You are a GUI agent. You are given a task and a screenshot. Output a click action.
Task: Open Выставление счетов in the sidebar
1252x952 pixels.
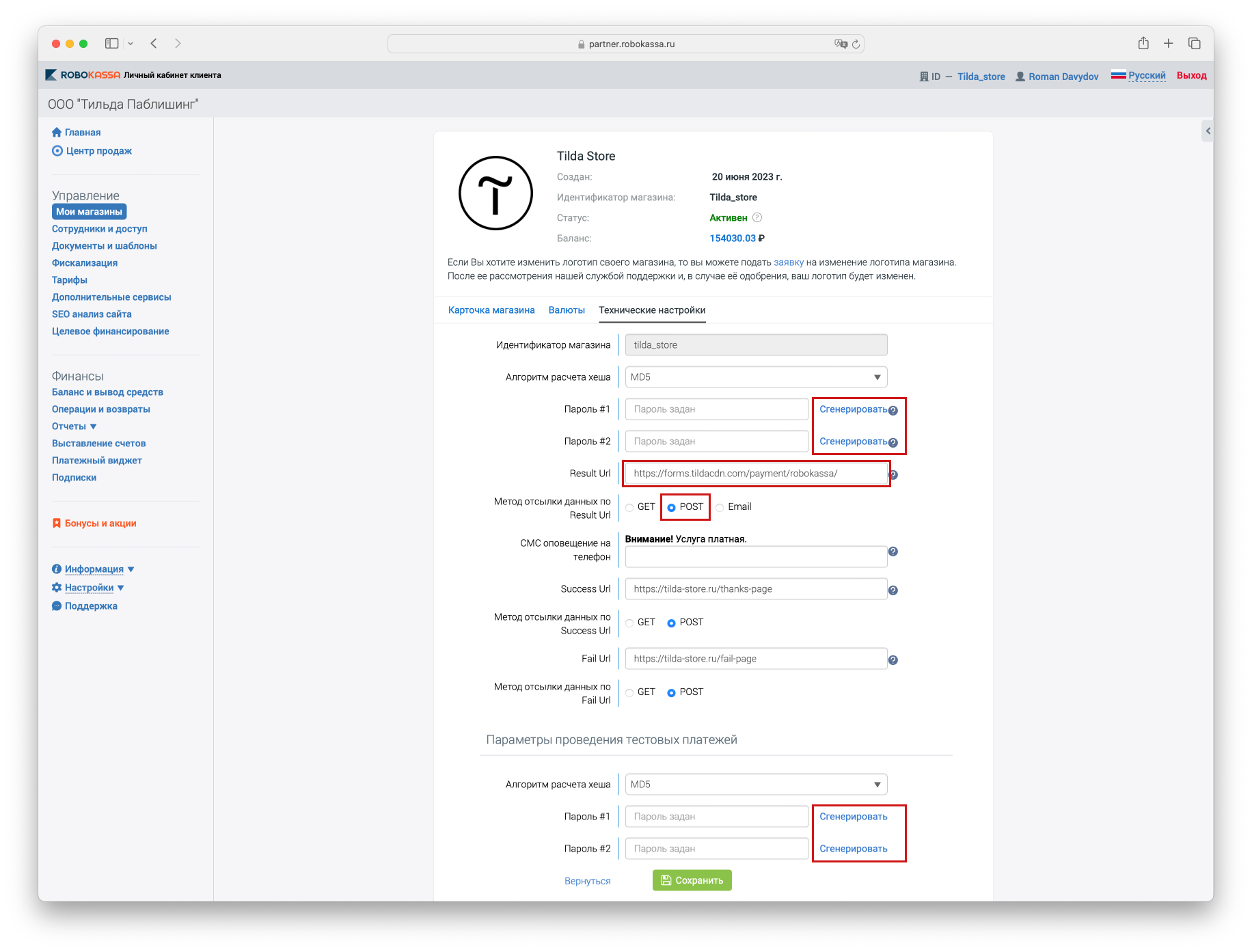point(99,444)
